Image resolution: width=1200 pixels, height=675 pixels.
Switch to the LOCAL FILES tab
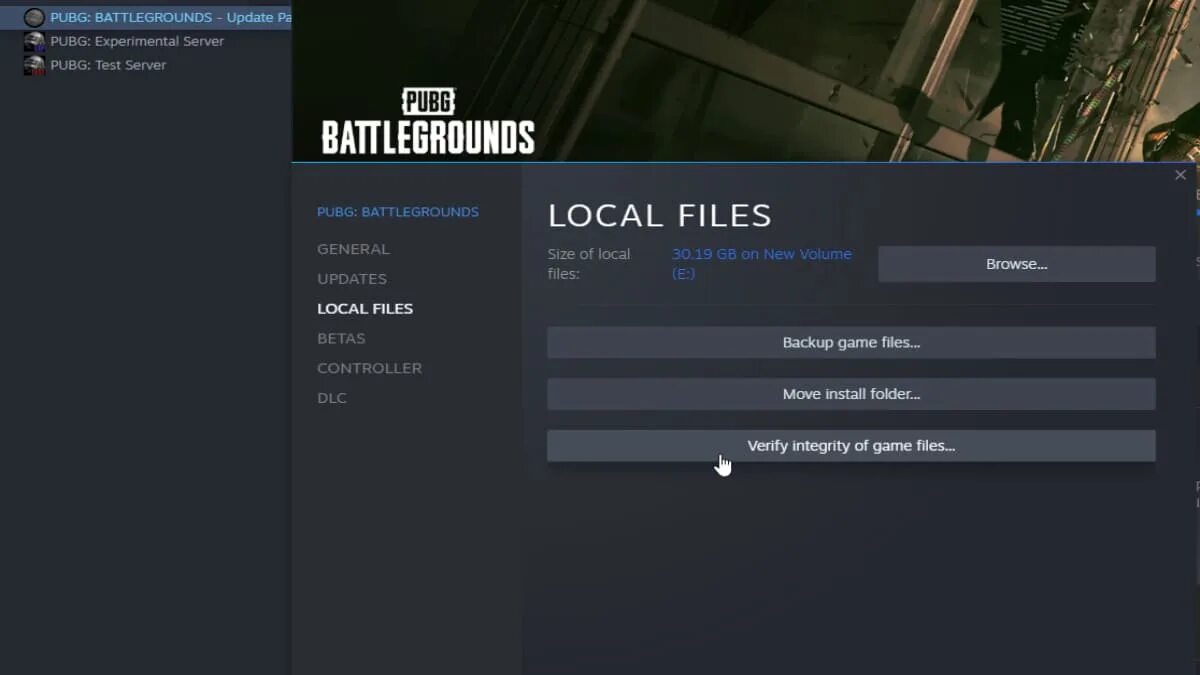[365, 309]
